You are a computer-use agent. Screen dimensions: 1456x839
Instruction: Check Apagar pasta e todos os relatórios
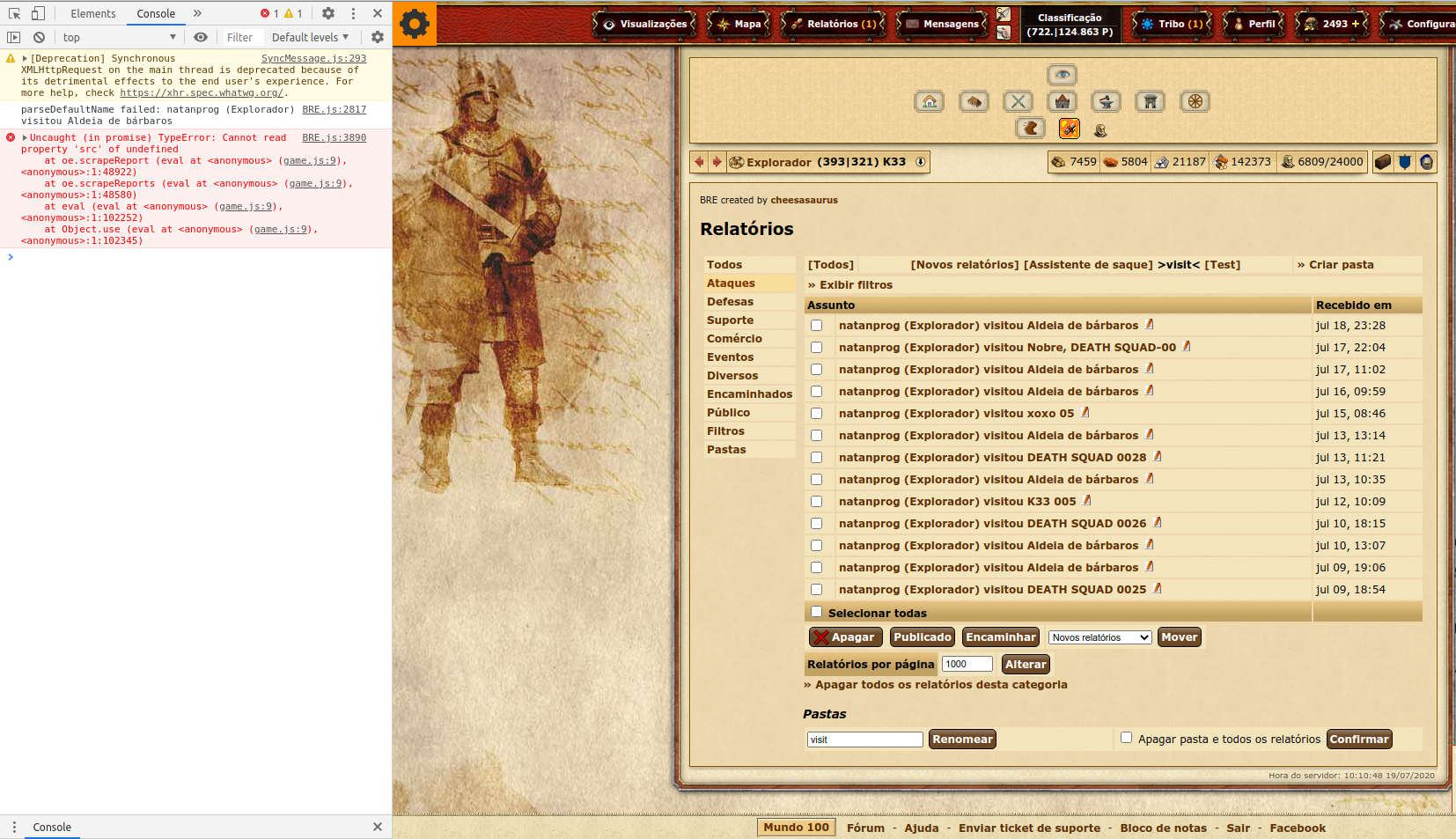click(1126, 738)
